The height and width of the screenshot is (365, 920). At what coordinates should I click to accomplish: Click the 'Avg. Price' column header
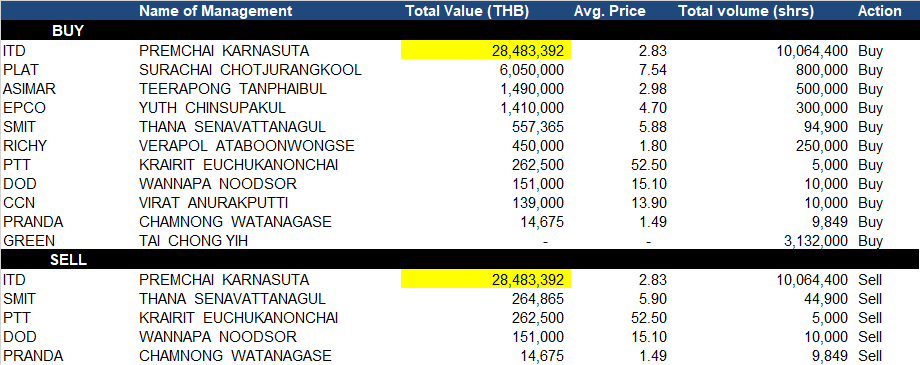click(610, 11)
